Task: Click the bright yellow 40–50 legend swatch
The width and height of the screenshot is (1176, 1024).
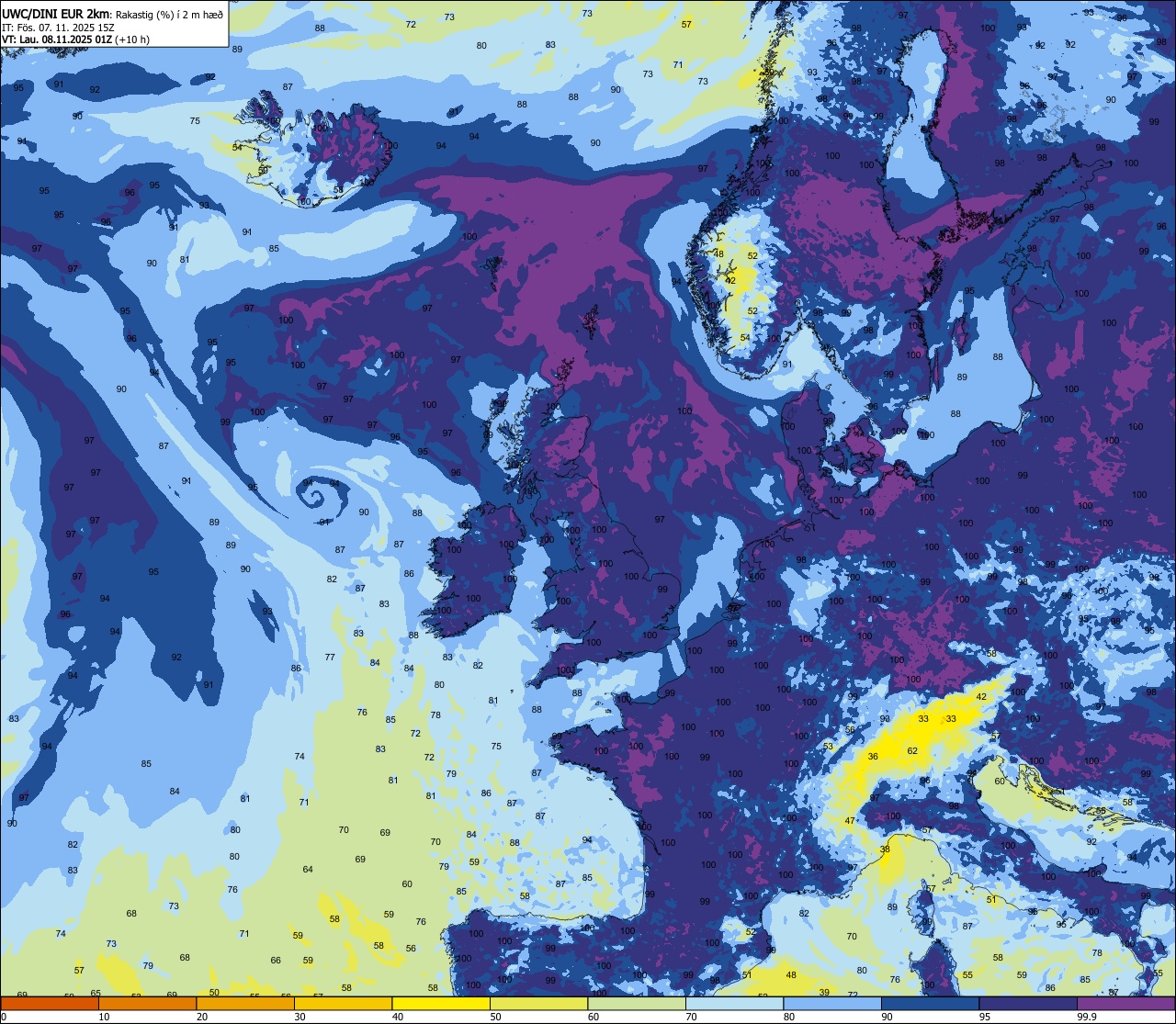Action: pyautogui.click(x=441, y=1003)
